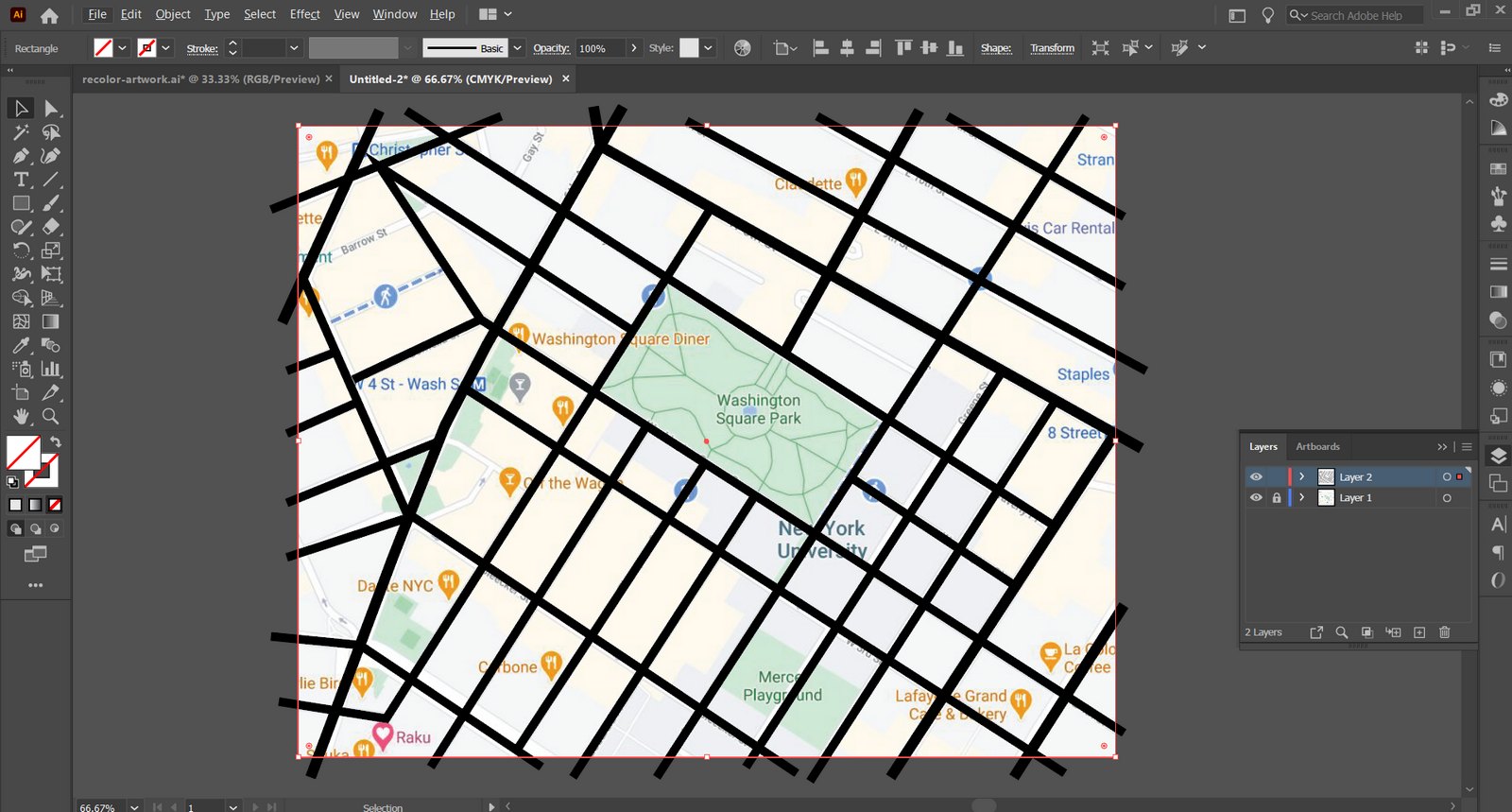This screenshot has height=812, width=1512.
Task: Open the Object menu
Action: click(x=173, y=14)
